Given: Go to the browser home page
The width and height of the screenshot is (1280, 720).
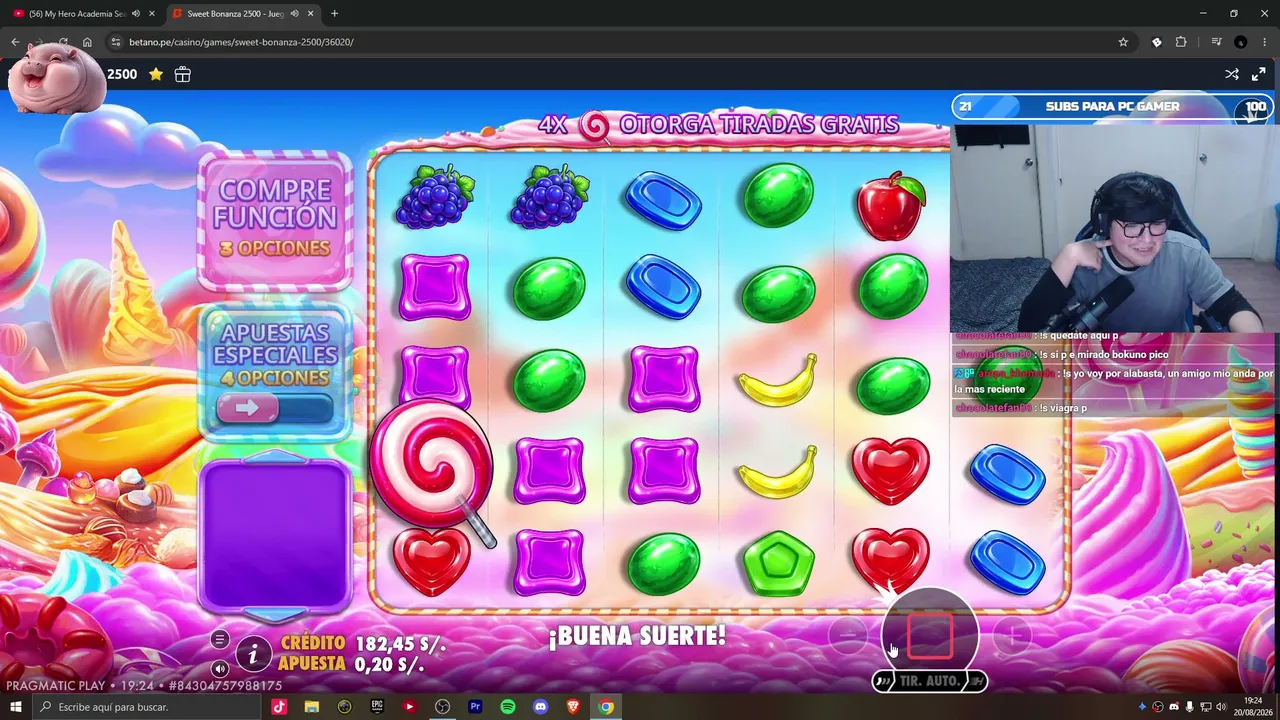Looking at the screenshot, I should (87, 42).
